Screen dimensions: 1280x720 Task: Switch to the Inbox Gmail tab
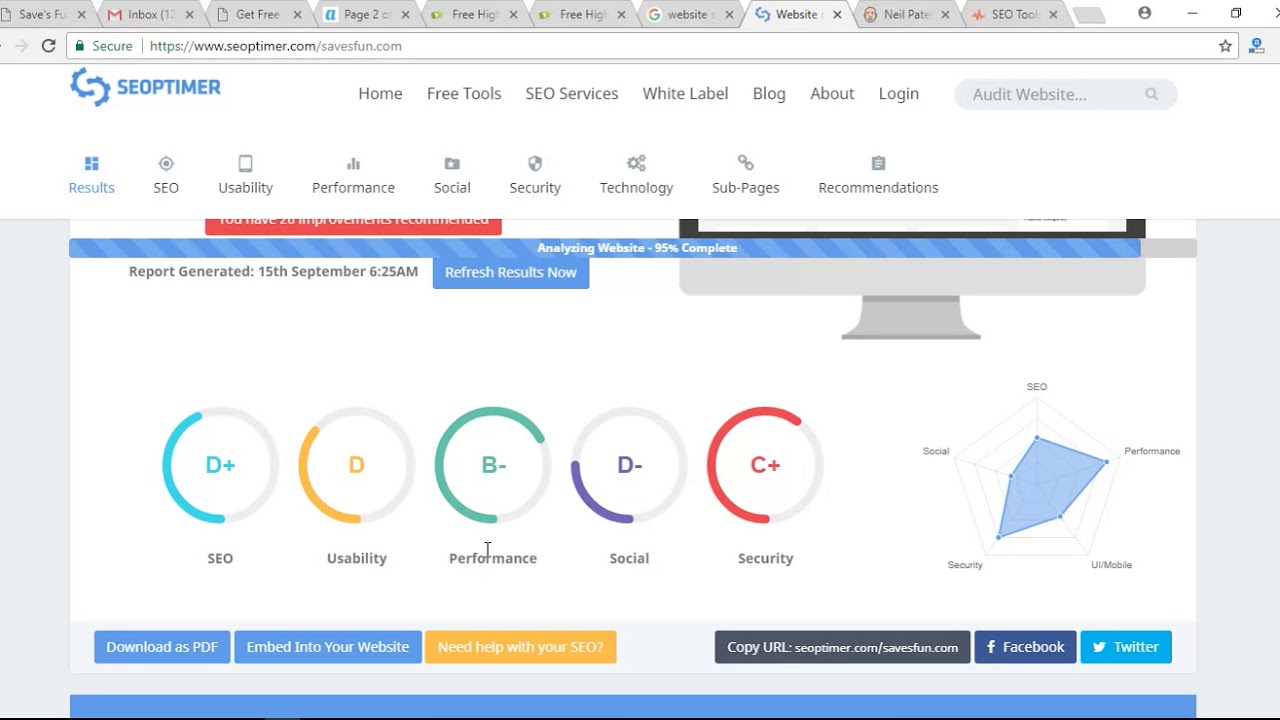coord(150,15)
